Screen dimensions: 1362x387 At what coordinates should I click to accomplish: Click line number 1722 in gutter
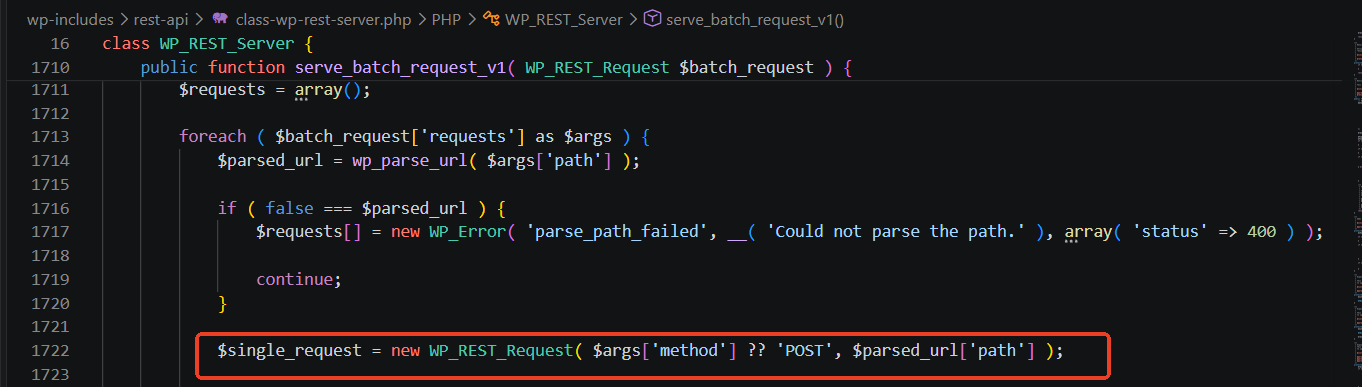49,351
